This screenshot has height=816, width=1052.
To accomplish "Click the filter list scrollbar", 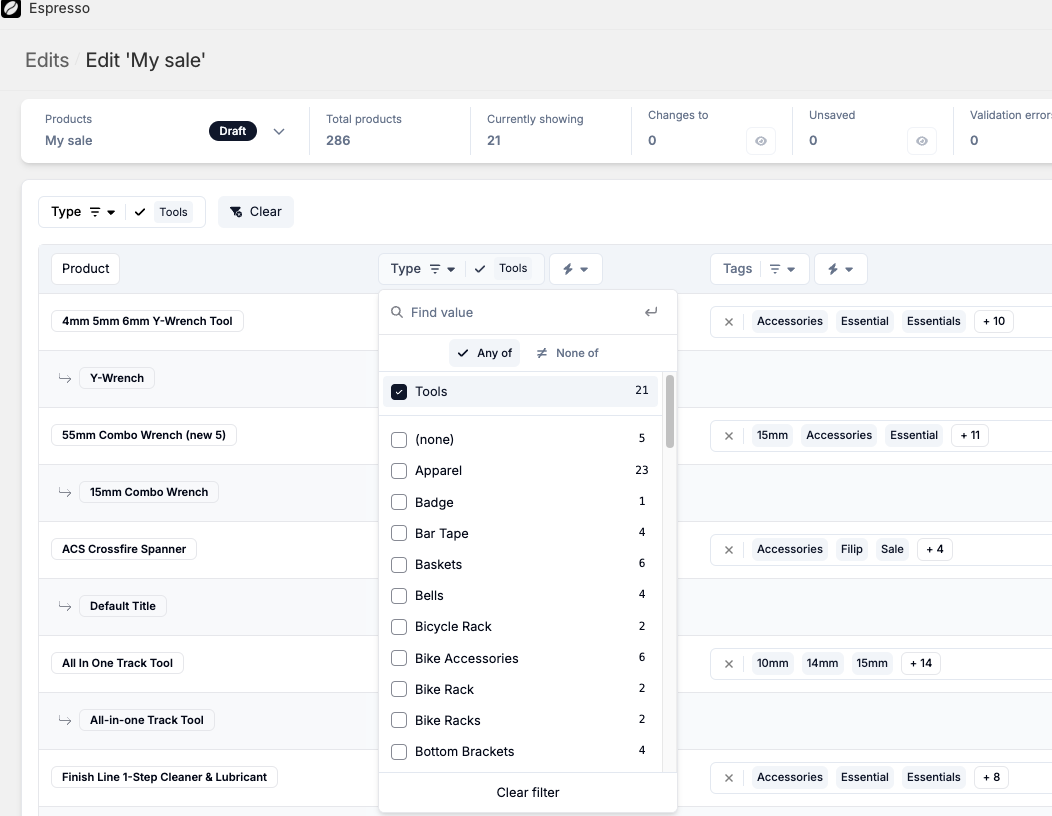I will pyautogui.click(x=669, y=412).
